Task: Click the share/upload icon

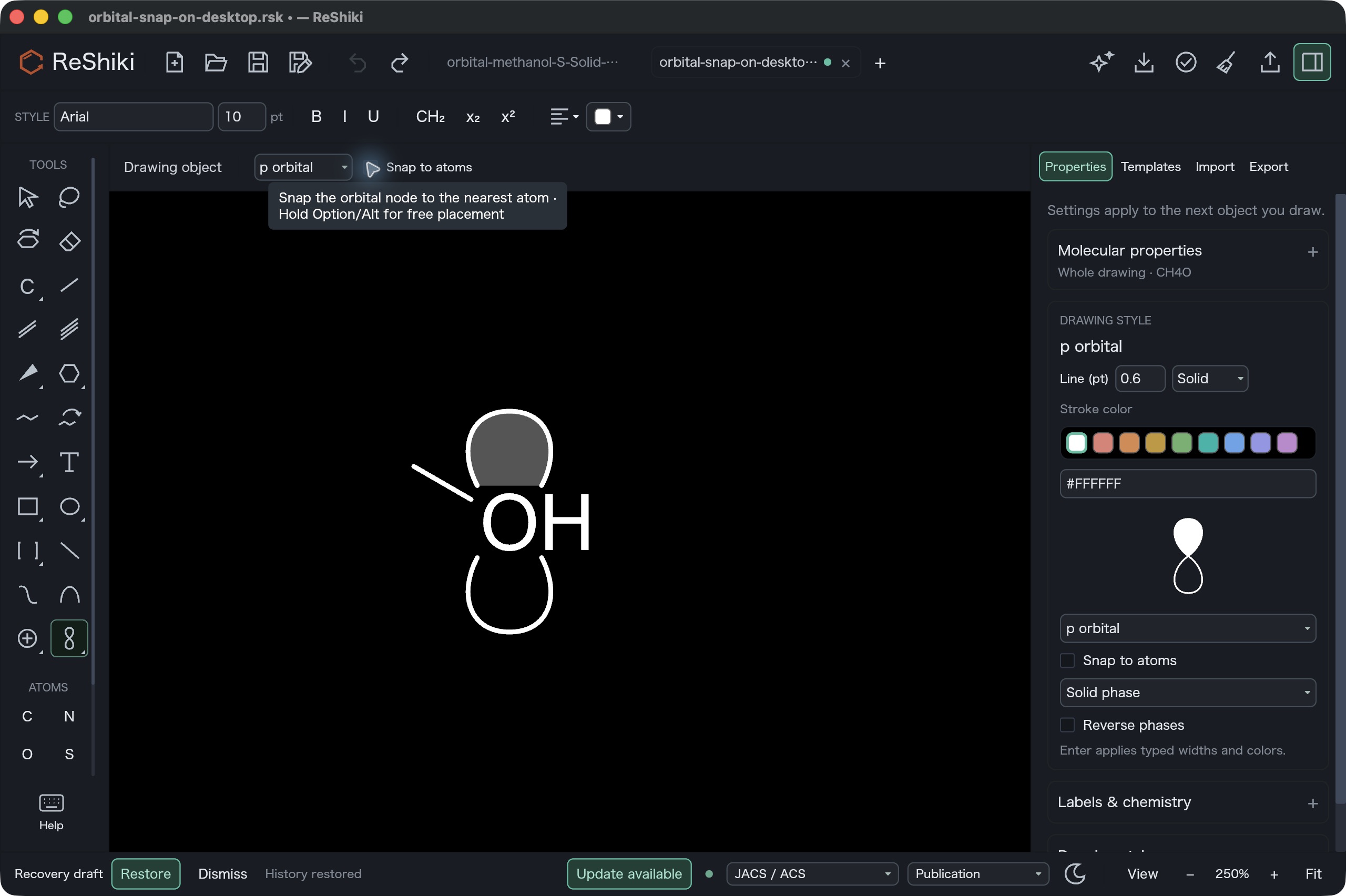Action: 1269,62
